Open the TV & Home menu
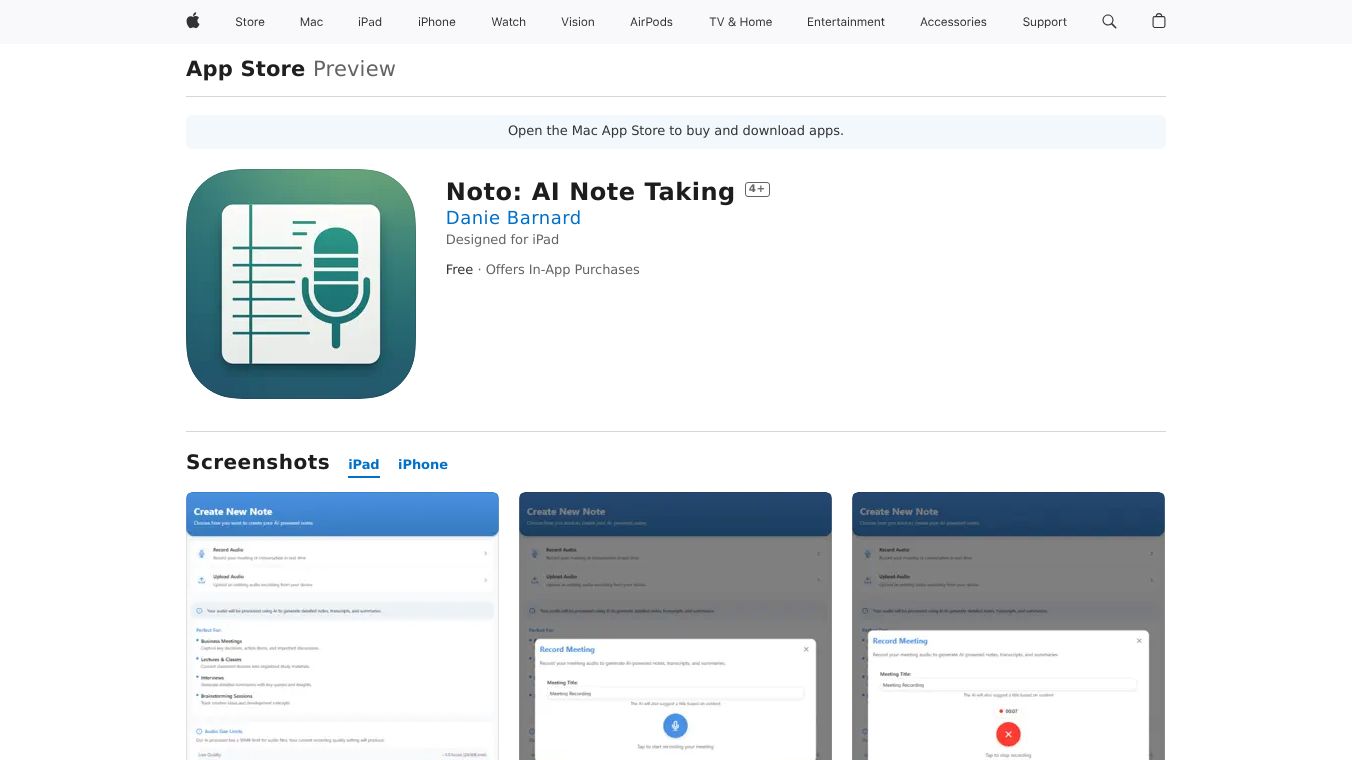Image resolution: width=1352 pixels, height=760 pixels. click(741, 21)
